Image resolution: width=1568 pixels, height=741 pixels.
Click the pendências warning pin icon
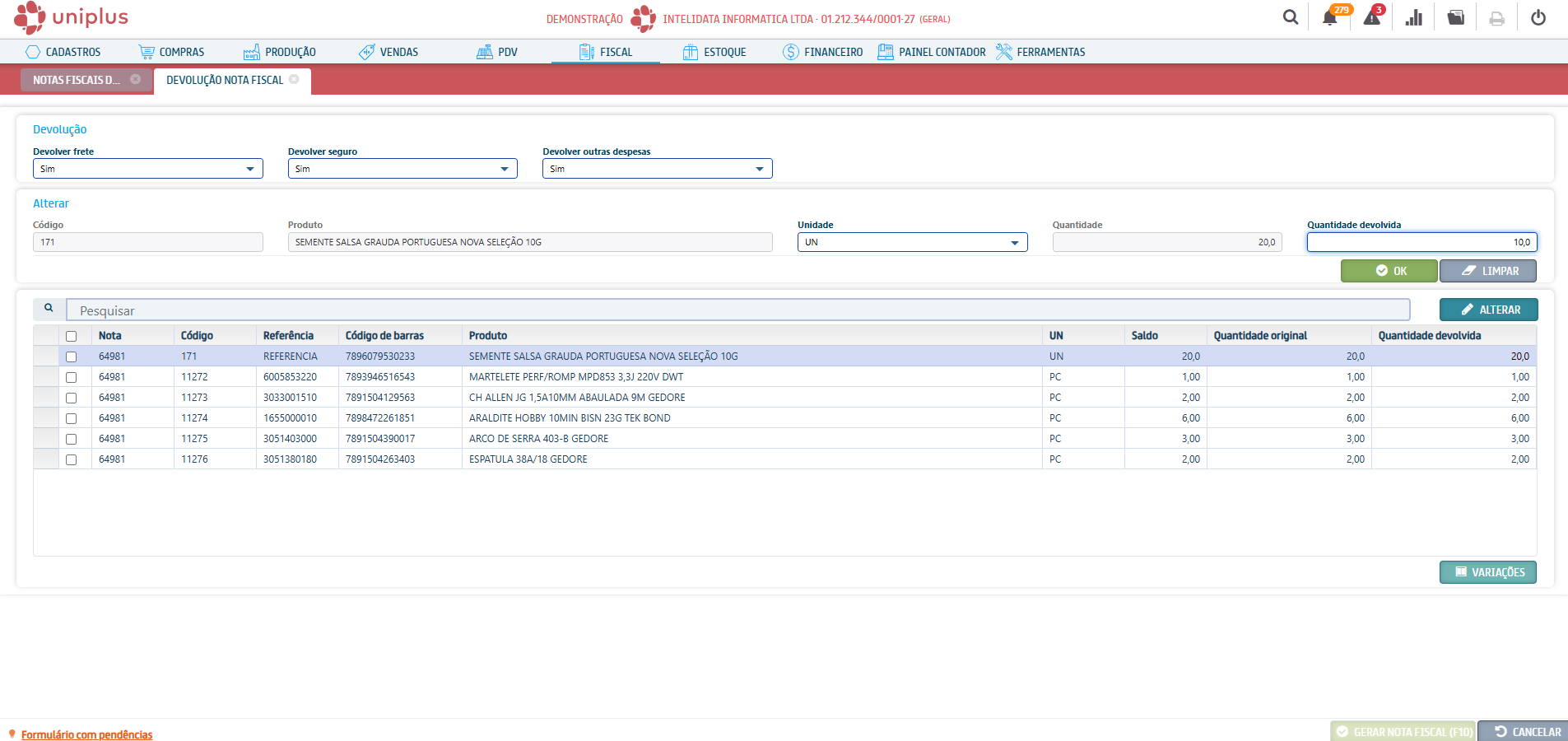point(12,734)
